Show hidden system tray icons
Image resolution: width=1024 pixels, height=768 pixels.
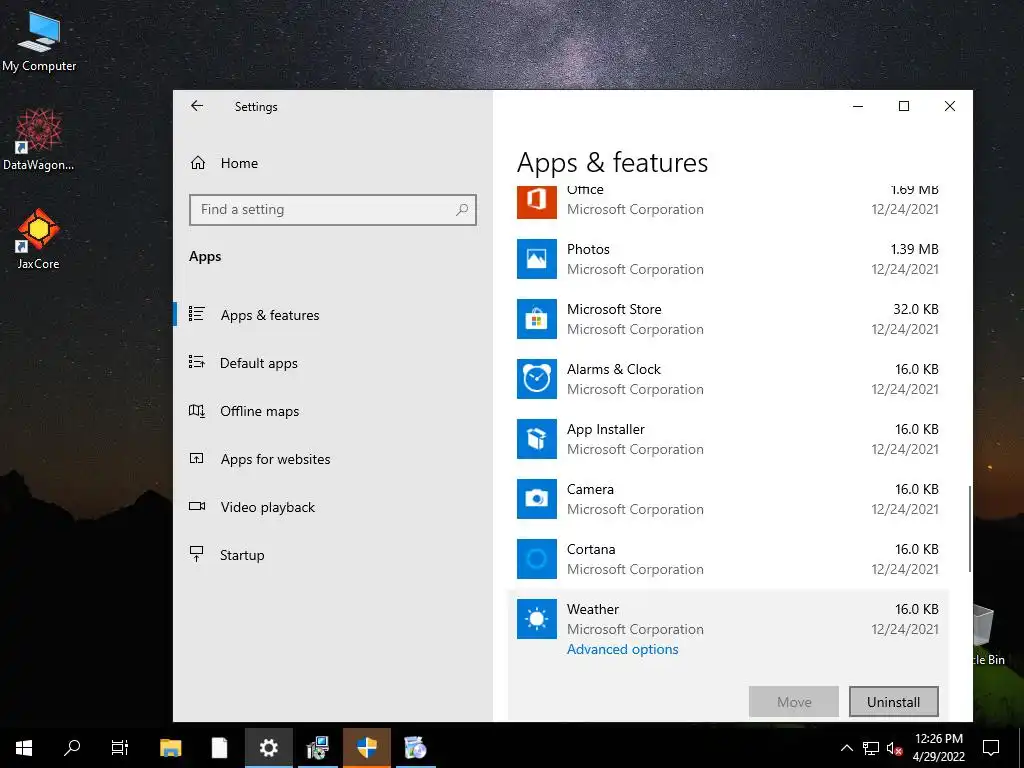[846, 748]
